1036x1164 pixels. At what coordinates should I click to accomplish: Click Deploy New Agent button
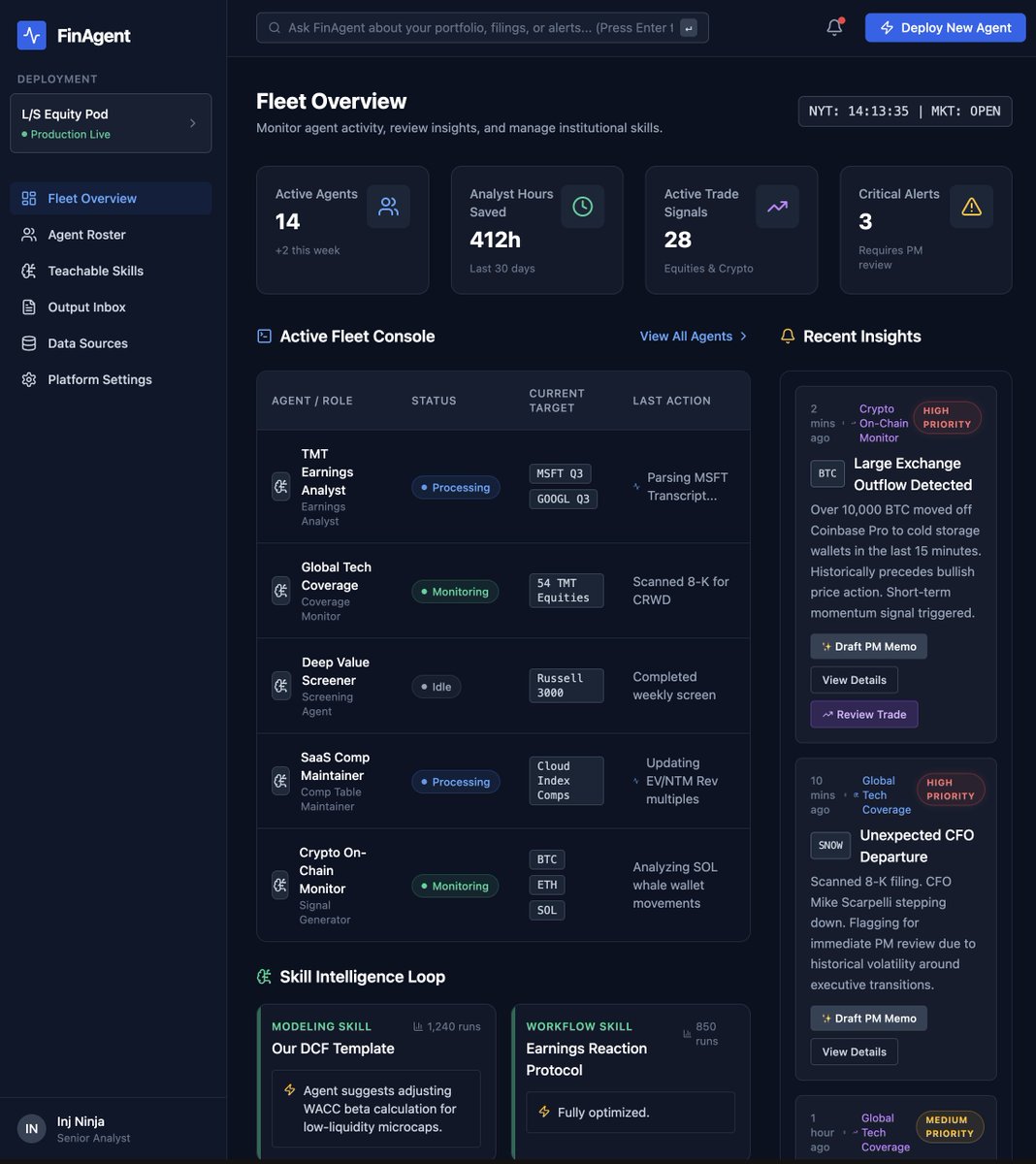[x=945, y=27]
